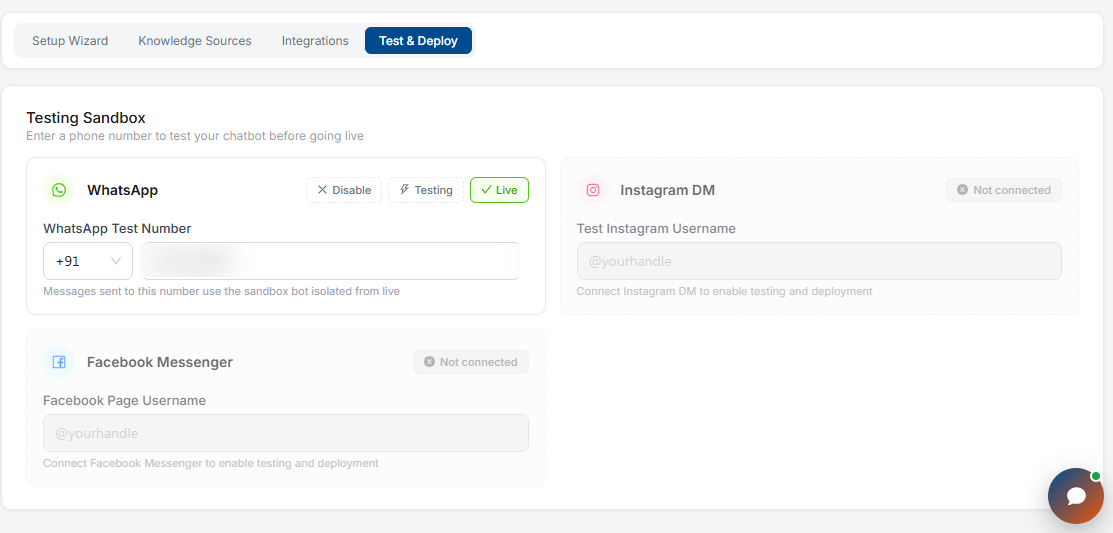This screenshot has width=1113, height=533.
Task: Click the Test Instagram Username field
Action: (x=819, y=261)
